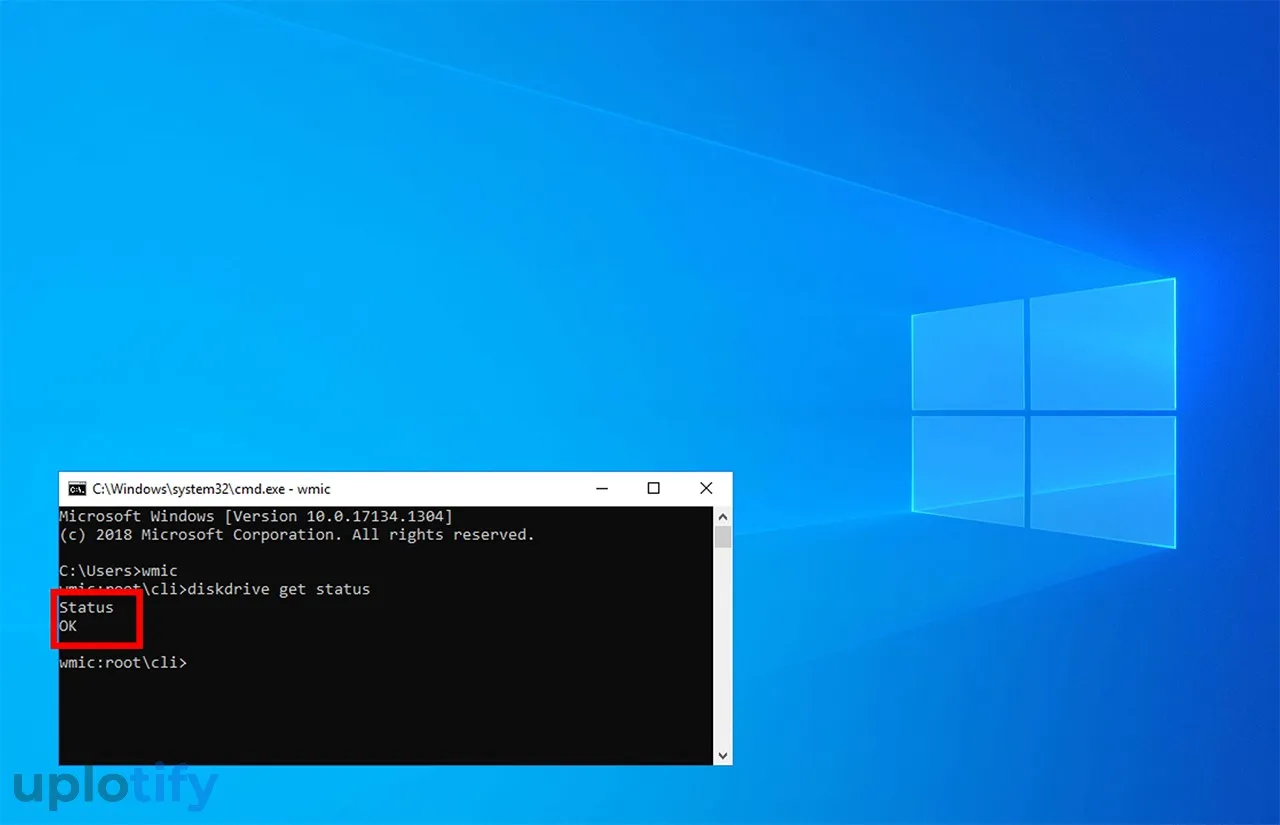Screen dimensions: 1280x825
Task: Click the Status header output
Action: coord(86,607)
